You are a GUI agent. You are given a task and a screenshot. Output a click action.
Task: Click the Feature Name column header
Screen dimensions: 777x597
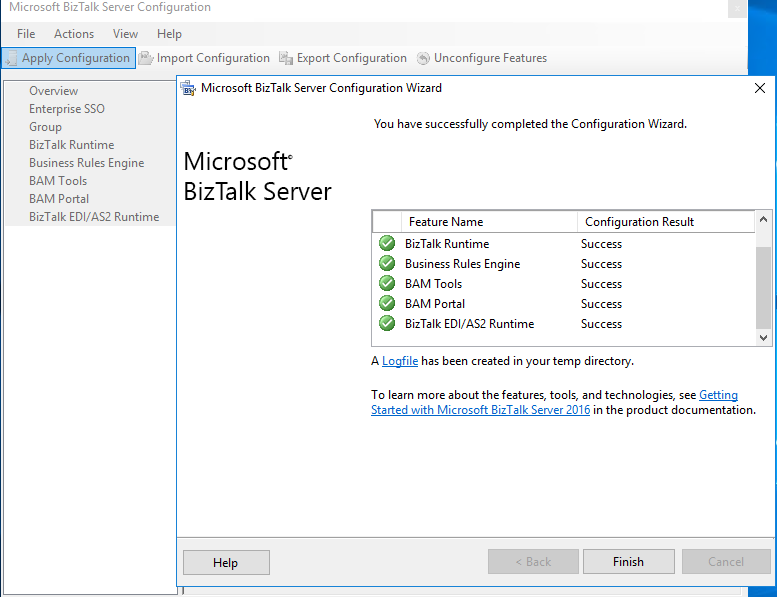coord(490,222)
